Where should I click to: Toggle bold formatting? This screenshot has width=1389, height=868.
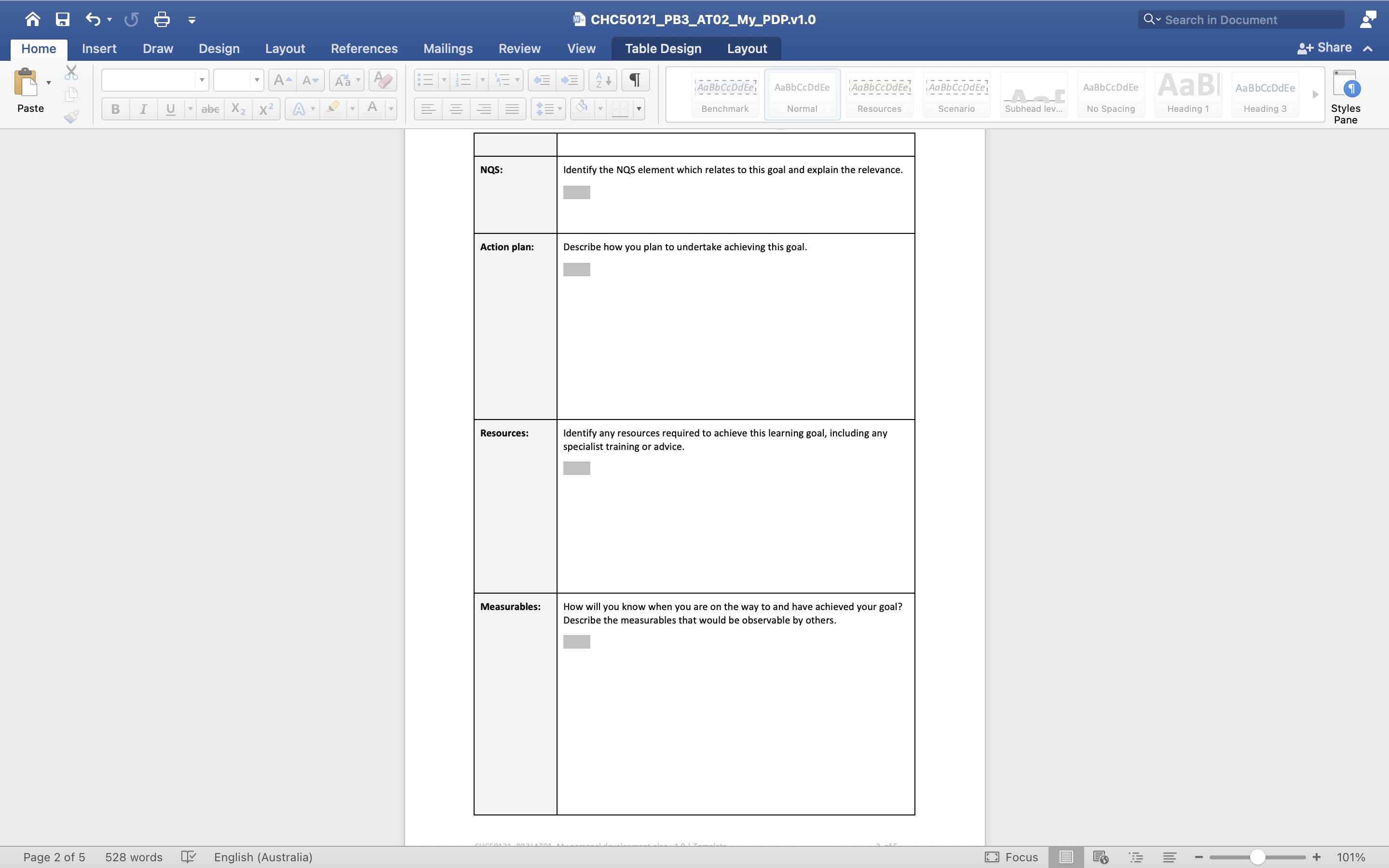115,108
